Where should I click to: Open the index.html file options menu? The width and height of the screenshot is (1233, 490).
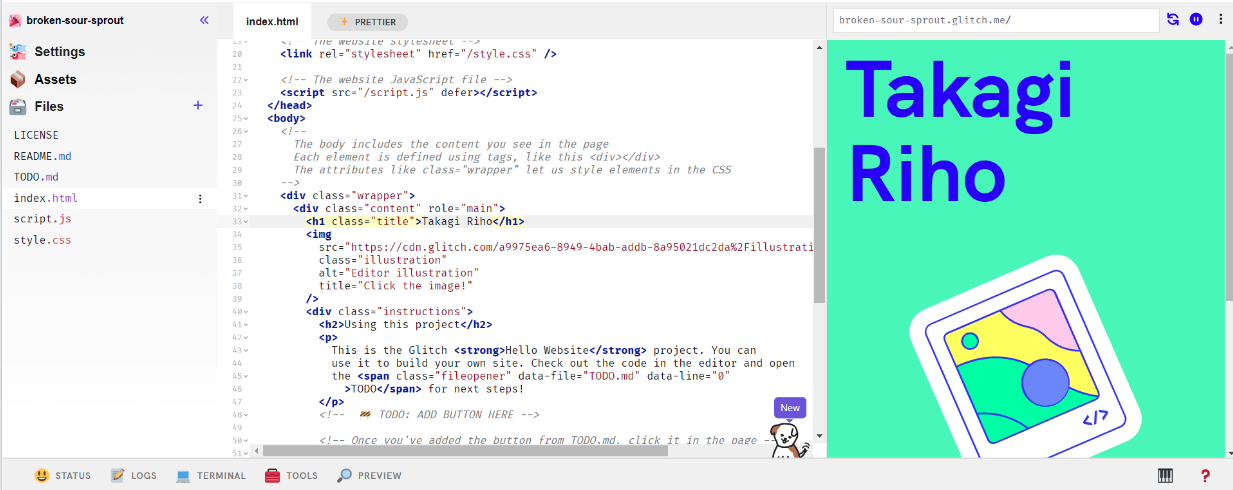[200, 198]
